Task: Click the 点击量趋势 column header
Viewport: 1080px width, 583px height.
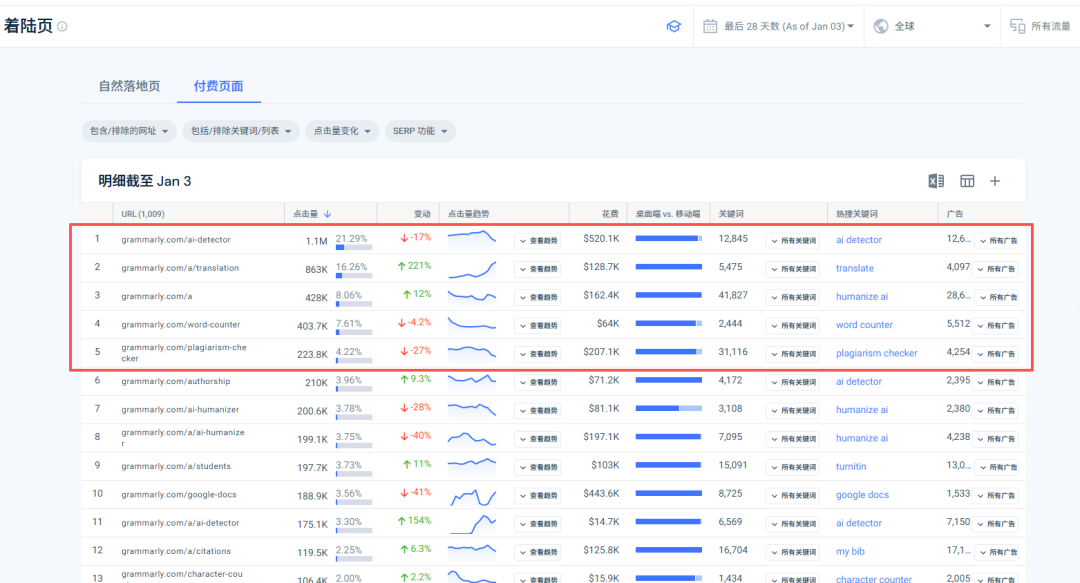Action: pos(468,214)
